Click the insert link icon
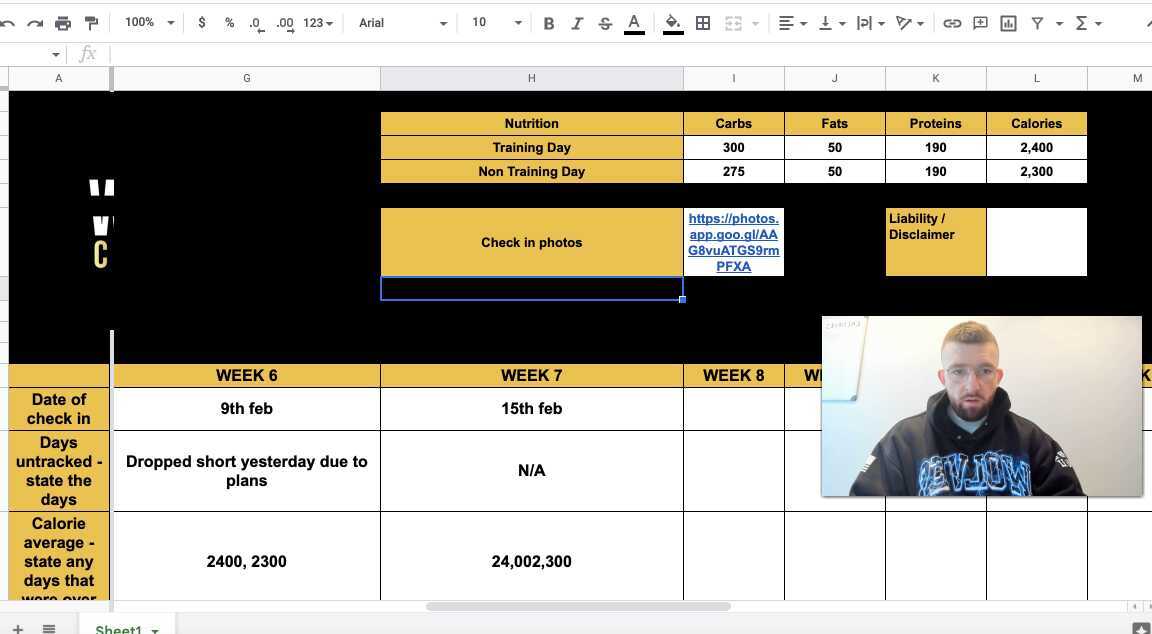The image size is (1152, 634). 952,23
